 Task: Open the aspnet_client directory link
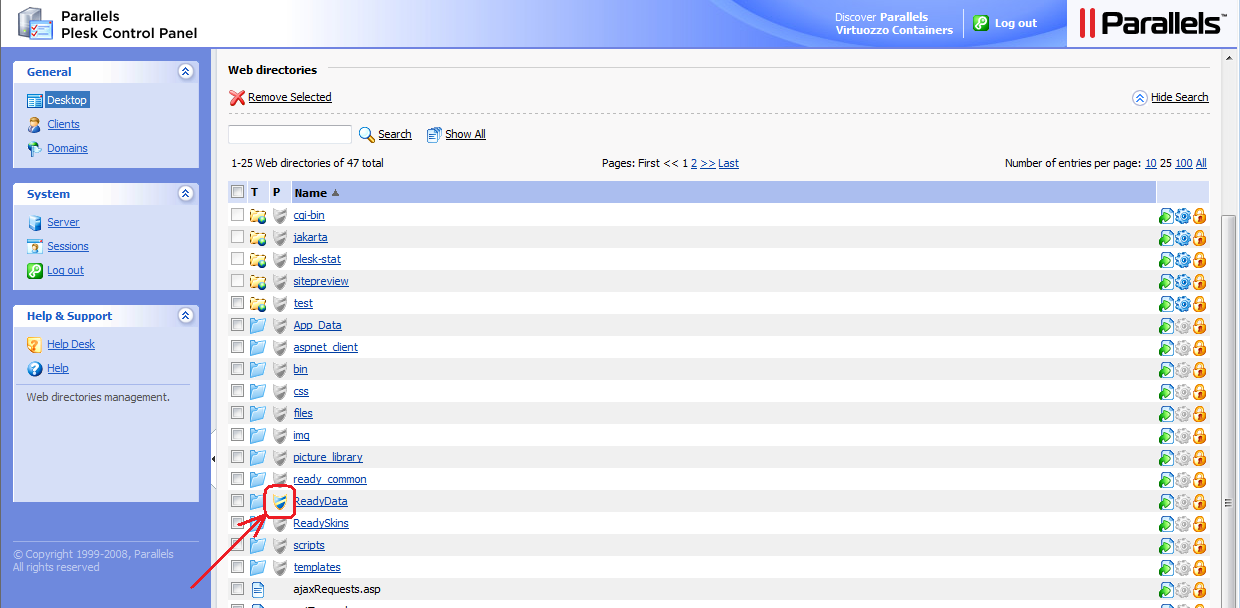325,347
